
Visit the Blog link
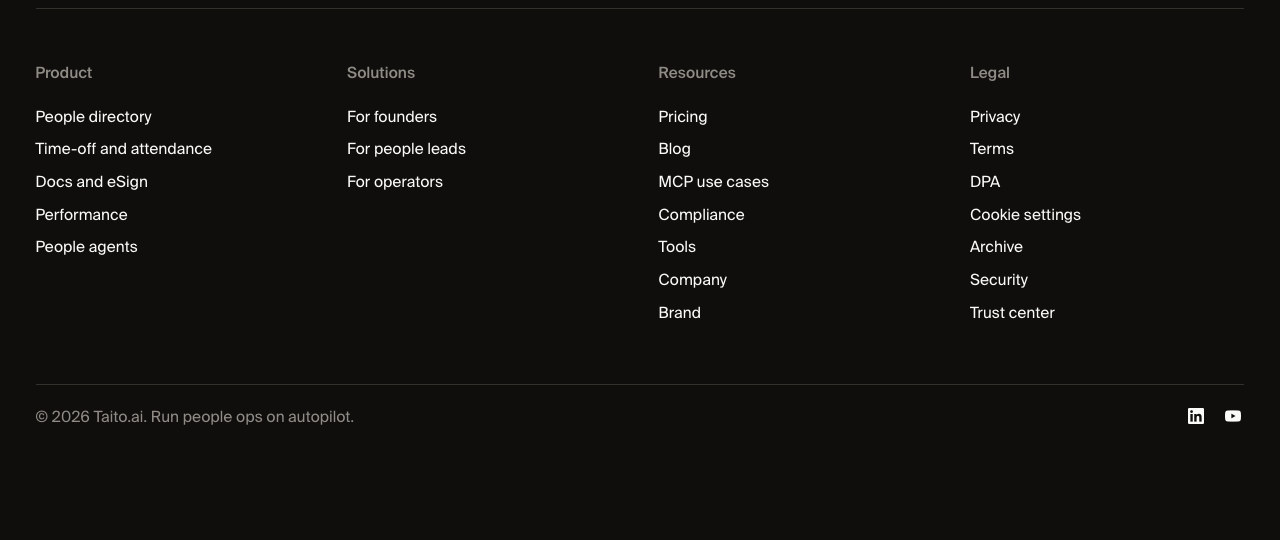coord(675,149)
